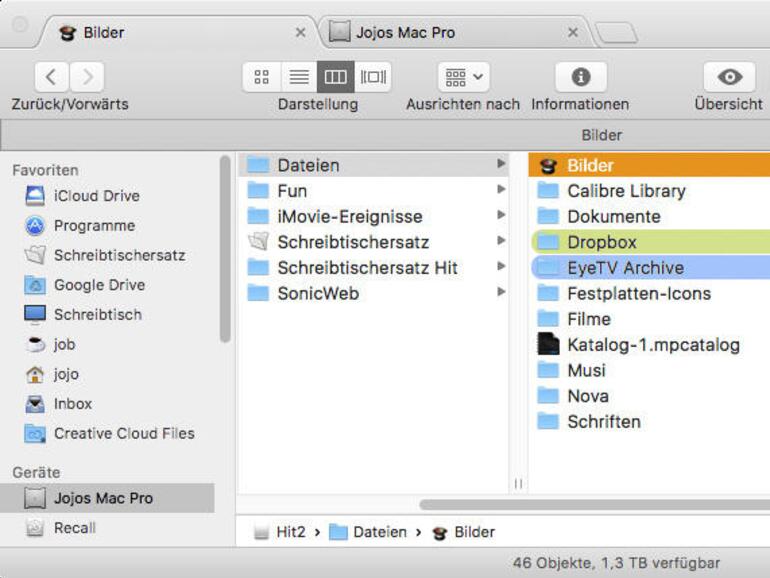The width and height of the screenshot is (770, 578).
Task: Expand iMovie-Ereignisse via its arrow
Action: point(501,215)
